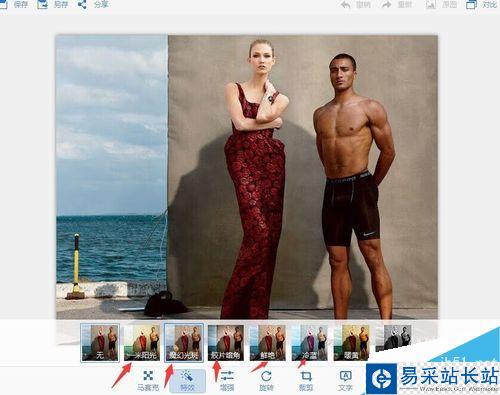500x395 pixels.
Task: Click the 撤销 (Undo) arrow
Action: point(356,5)
